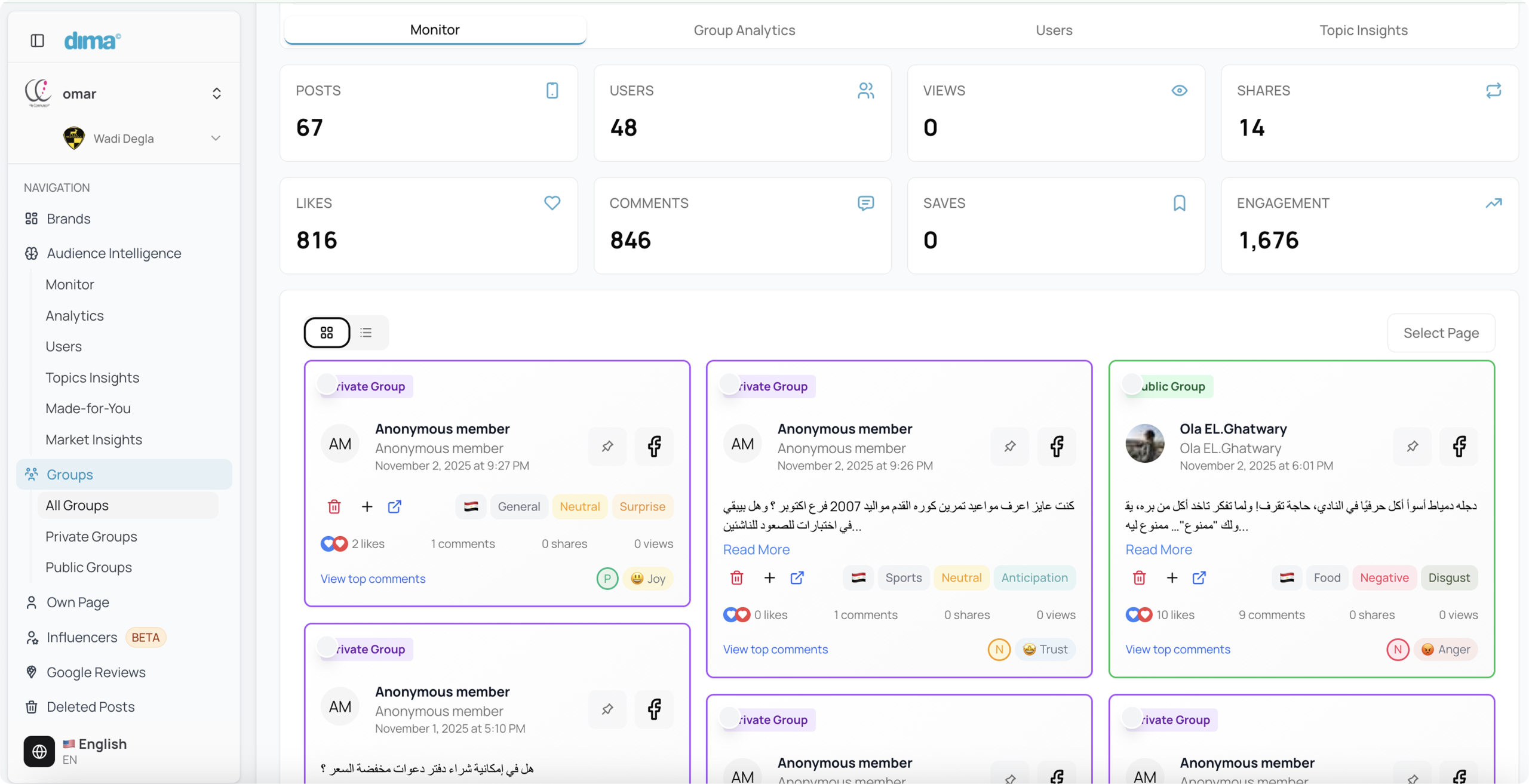
Task: Collapse the Audience Intelligence section
Action: click(x=113, y=253)
